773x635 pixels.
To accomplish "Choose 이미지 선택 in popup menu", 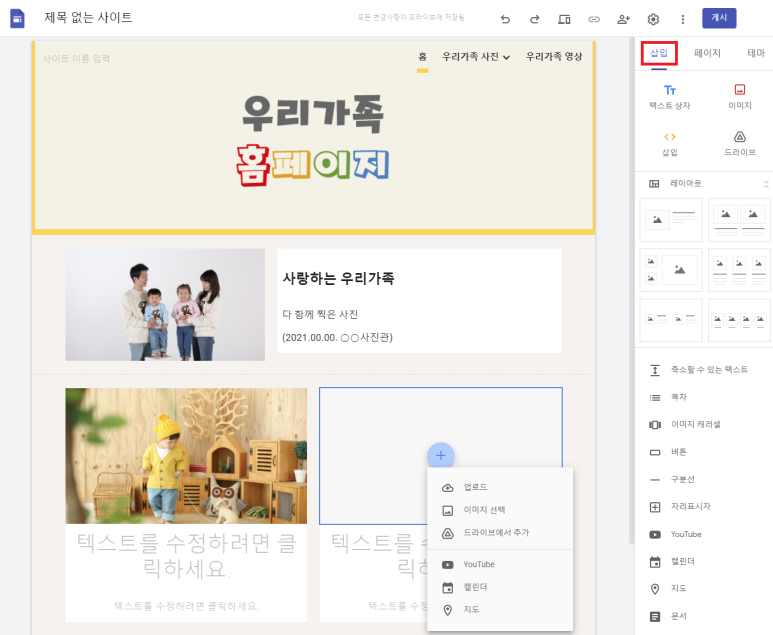I will (x=500, y=510).
